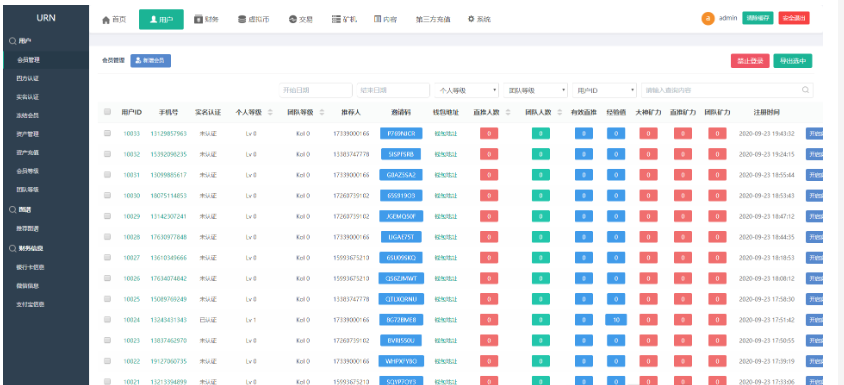Click the invite code button in row 10033
Viewport: 844px width, 385px height.
coord(401,134)
